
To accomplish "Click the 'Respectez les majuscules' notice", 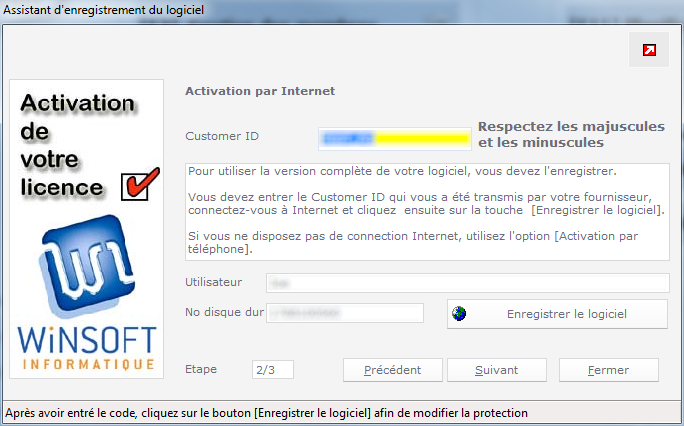I will [571, 134].
